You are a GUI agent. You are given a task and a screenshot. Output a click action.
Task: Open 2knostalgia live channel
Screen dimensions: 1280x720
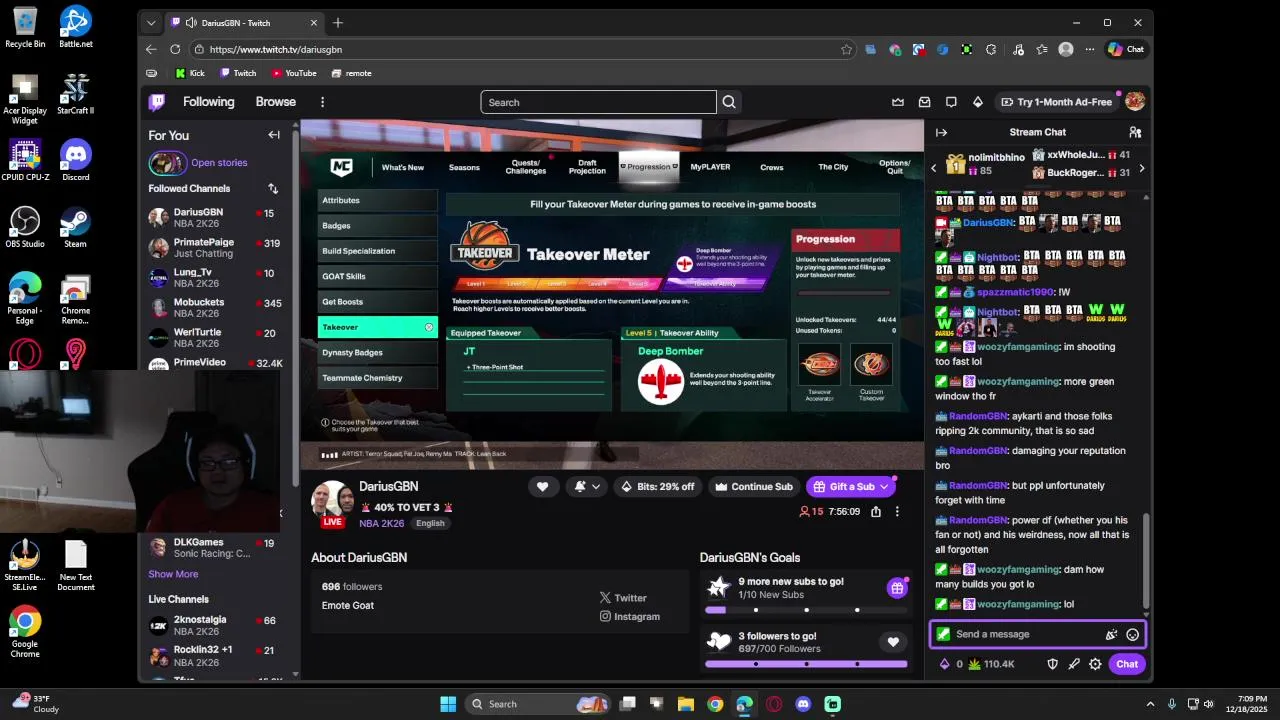click(215, 626)
